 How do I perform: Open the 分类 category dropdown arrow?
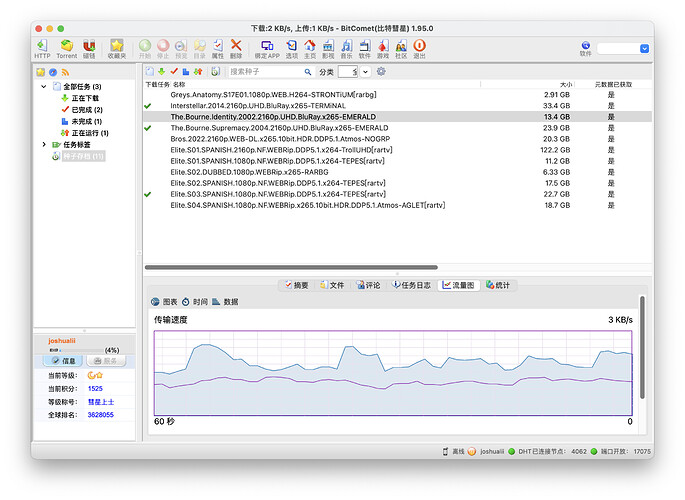coord(365,72)
